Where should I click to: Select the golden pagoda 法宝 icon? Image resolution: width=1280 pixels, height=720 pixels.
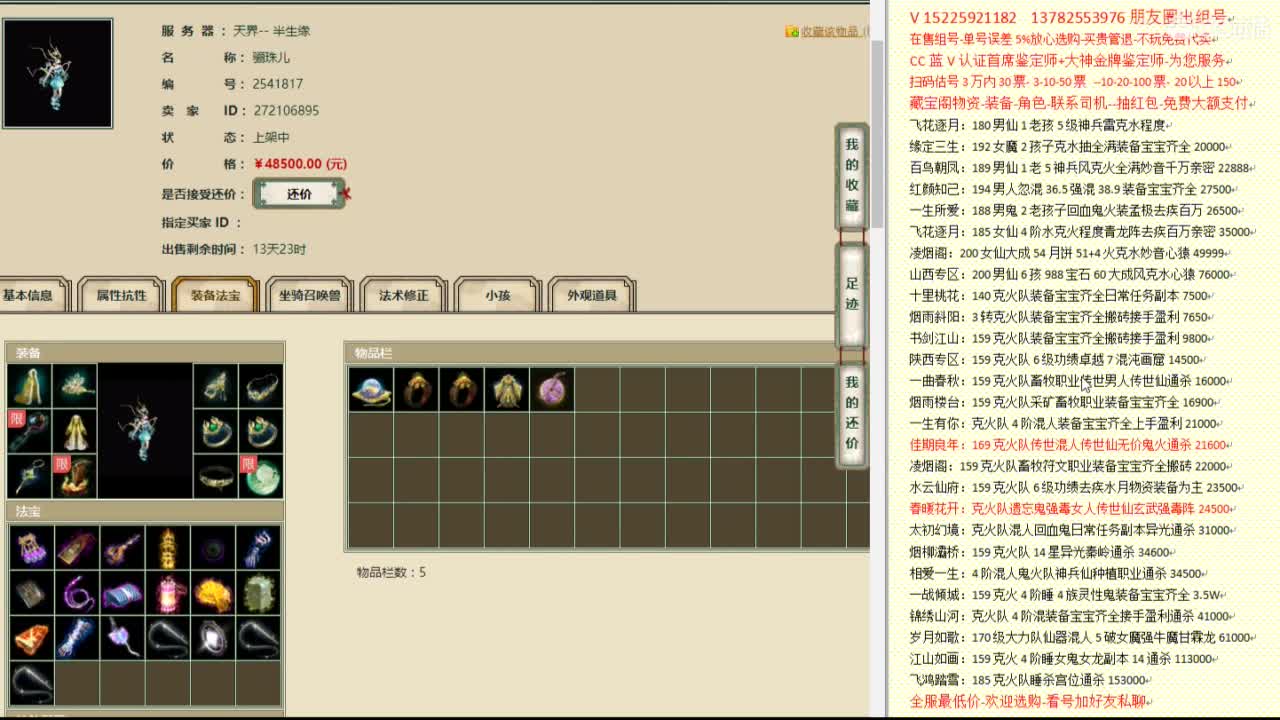(167, 548)
